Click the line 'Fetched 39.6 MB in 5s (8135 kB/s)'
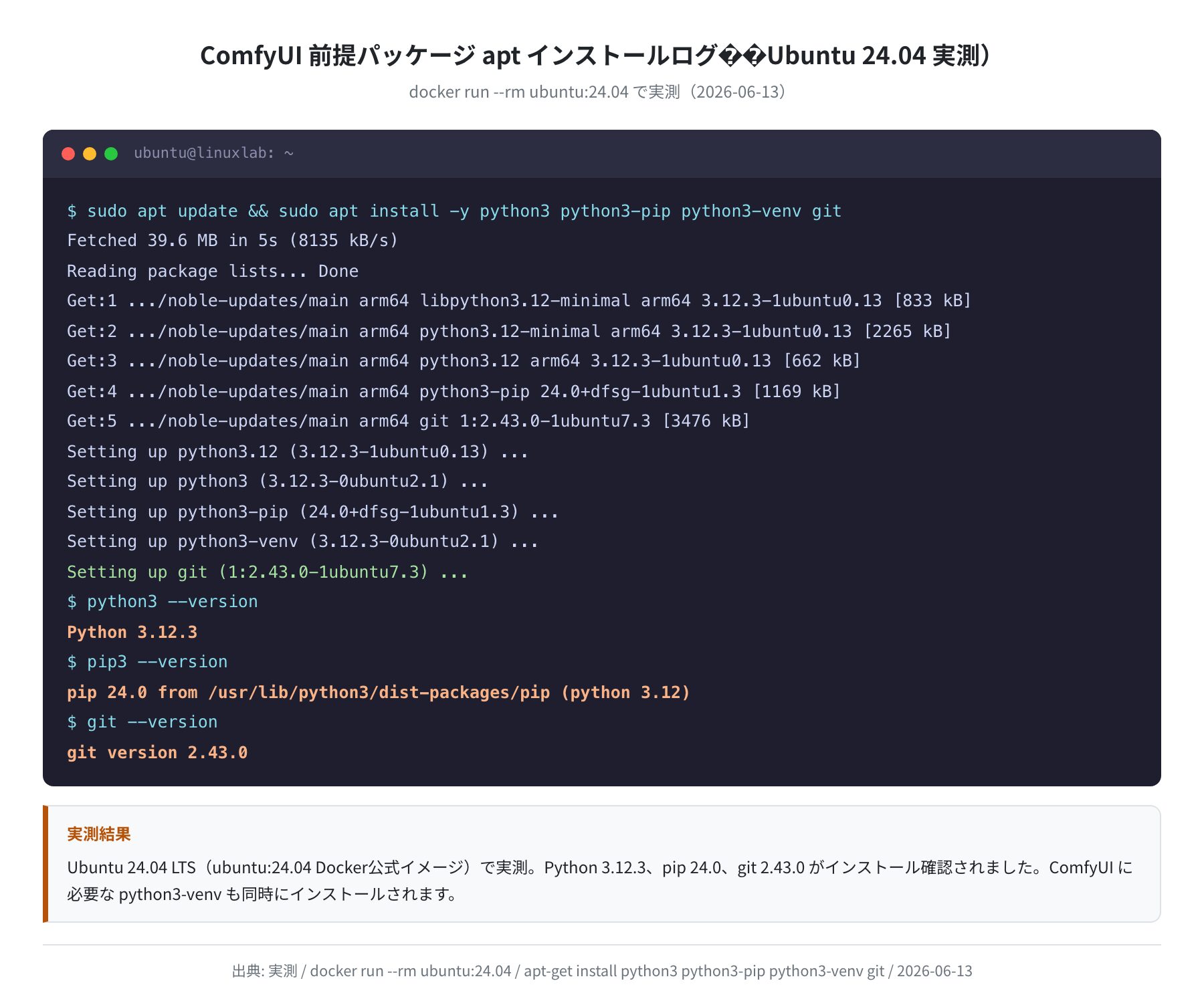1204x1007 pixels. 233,241
